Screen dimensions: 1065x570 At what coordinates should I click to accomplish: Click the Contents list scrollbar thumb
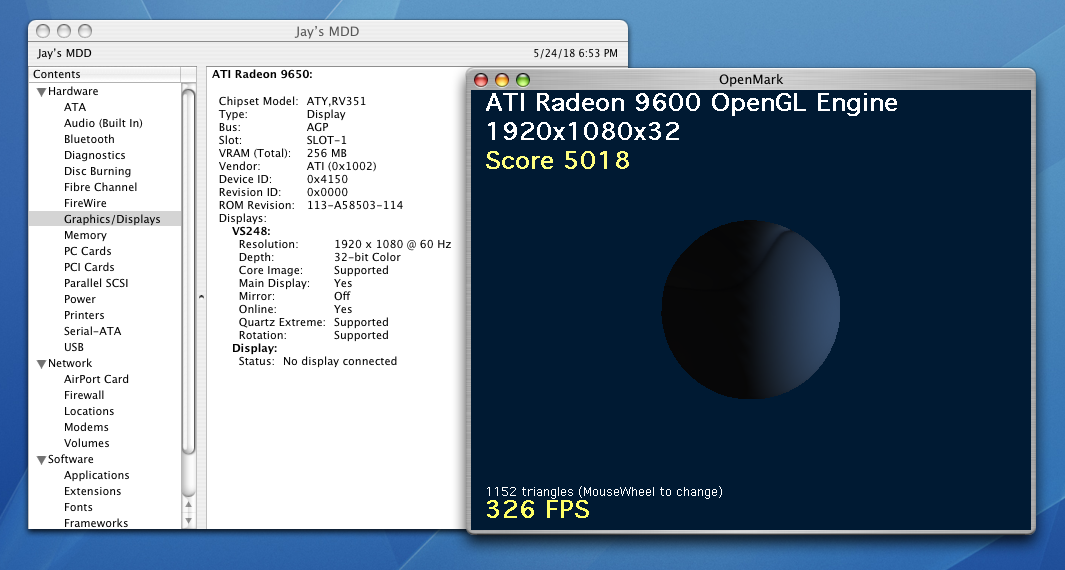tap(188, 290)
